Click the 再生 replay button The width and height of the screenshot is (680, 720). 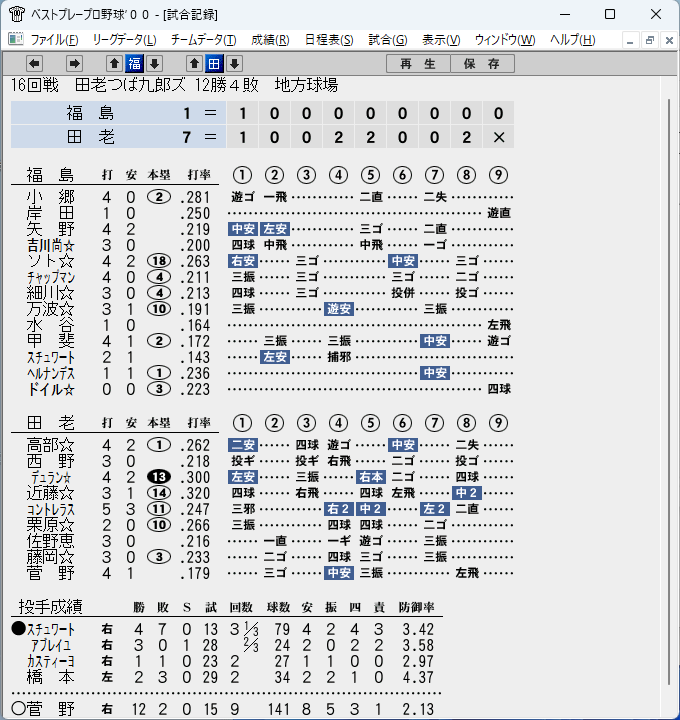click(x=418, y=63)
